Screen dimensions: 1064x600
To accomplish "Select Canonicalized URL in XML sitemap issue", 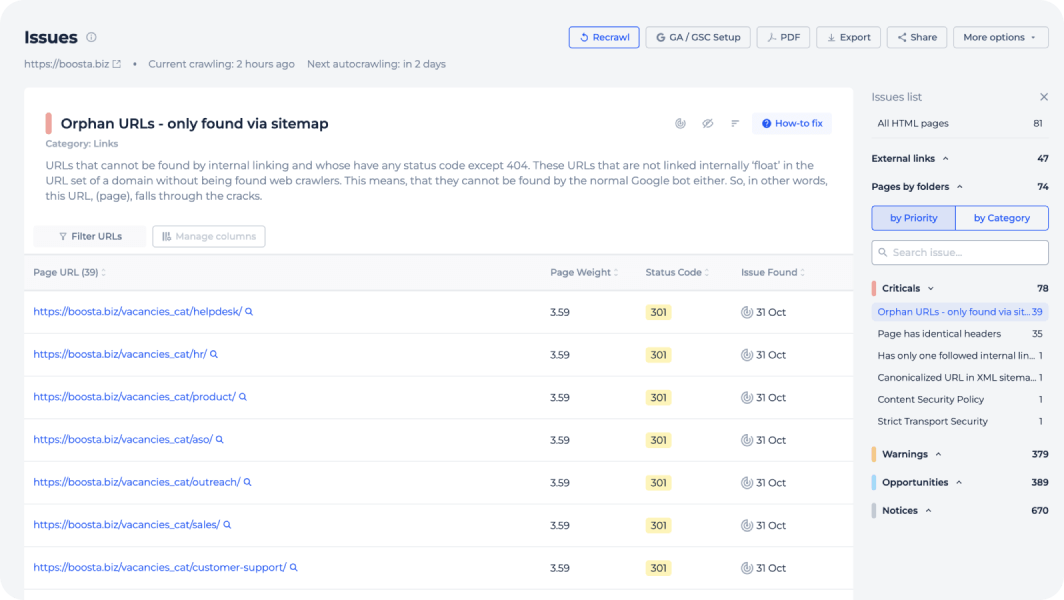I will 960,377.
